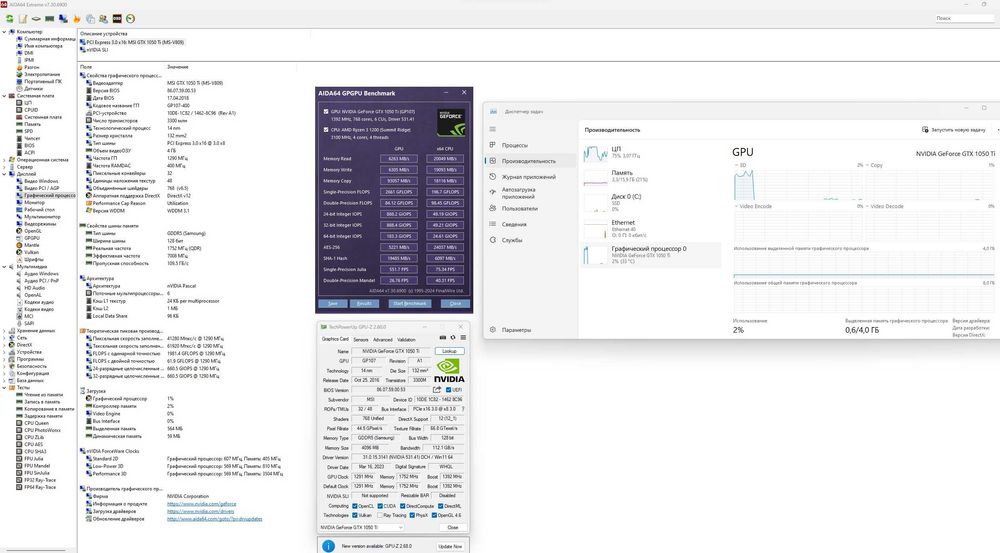Screen dimensions: 1000x553
Task: Select FPU Julia test in AIDA64 tree
Action: [34, 459]
